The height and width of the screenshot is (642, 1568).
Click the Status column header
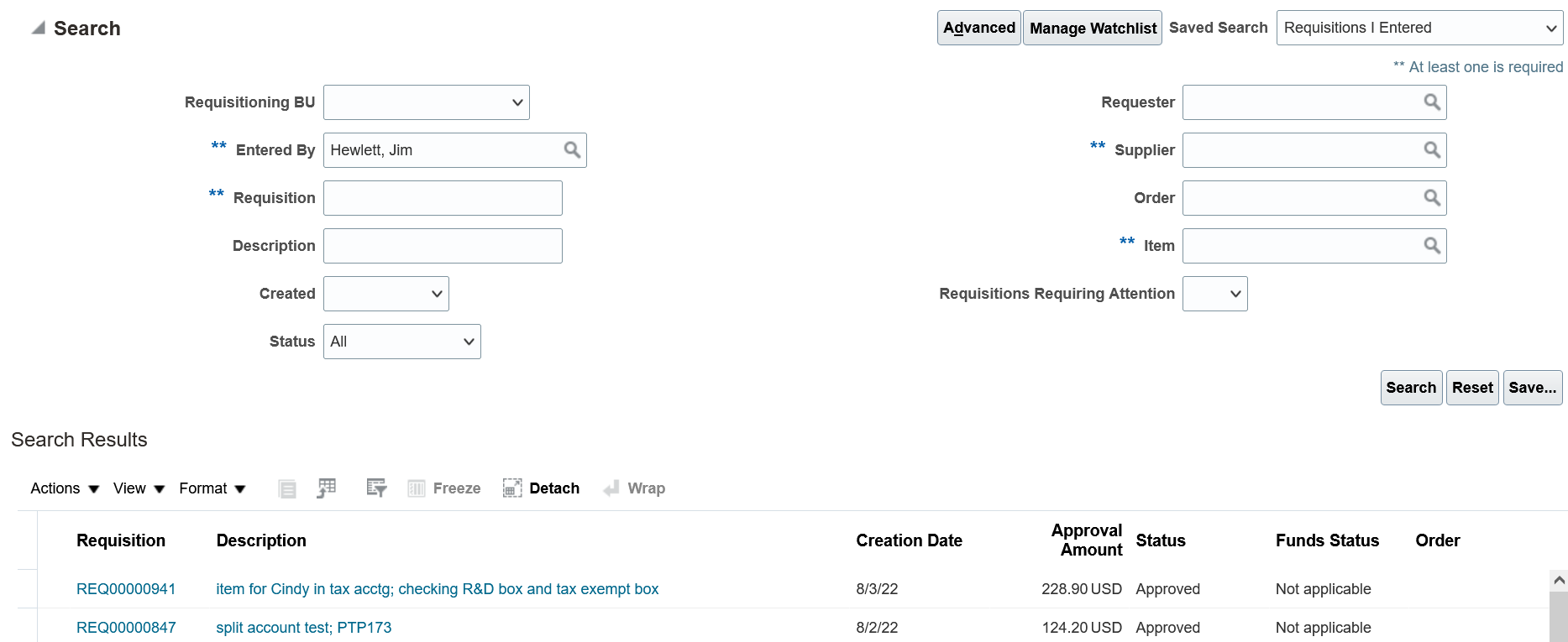[x=1161, y=540]
